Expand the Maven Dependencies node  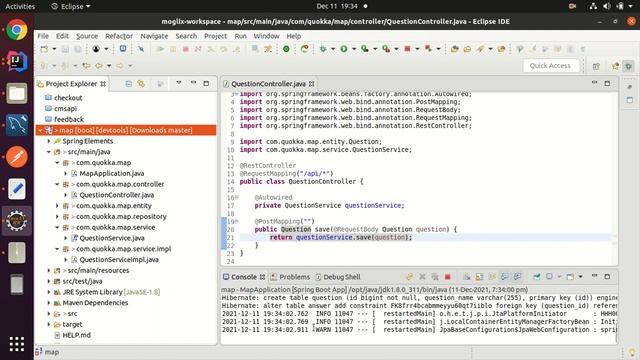(49, 303)
